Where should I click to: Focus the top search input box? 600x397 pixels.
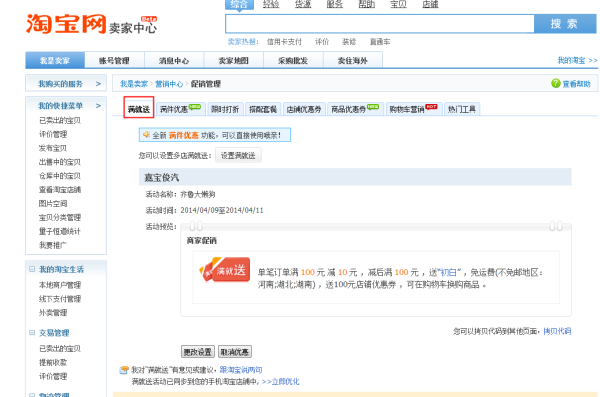tap(380, 24)
